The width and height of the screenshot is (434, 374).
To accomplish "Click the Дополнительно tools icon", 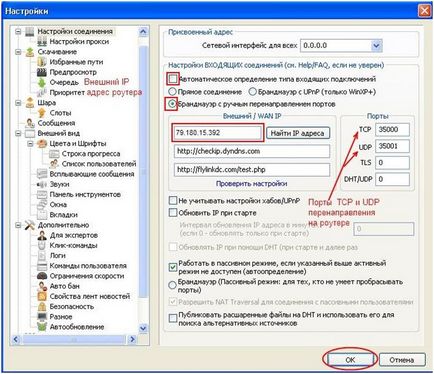I will [x=30, y=225].
